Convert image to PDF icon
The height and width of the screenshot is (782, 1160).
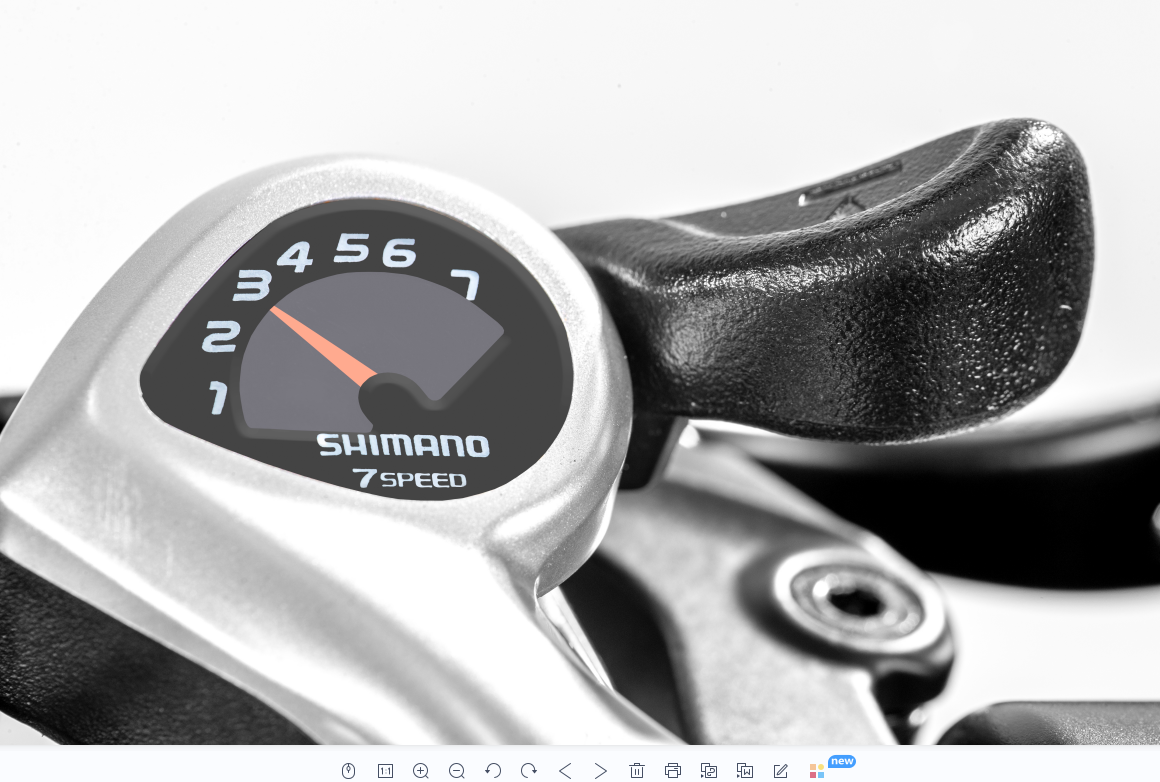coord(709,771)
